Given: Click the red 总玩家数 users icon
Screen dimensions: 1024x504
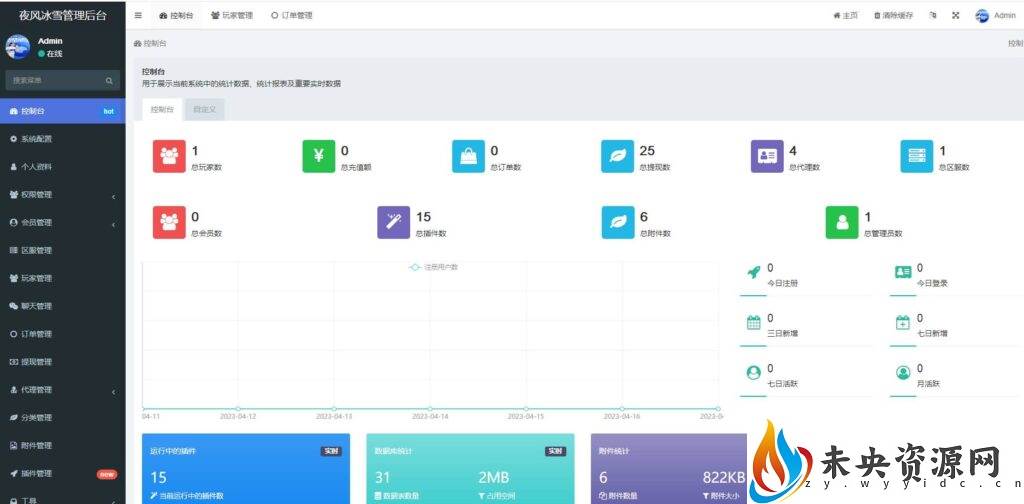Looking at the screenshot, I should click(x=169, y=157).
